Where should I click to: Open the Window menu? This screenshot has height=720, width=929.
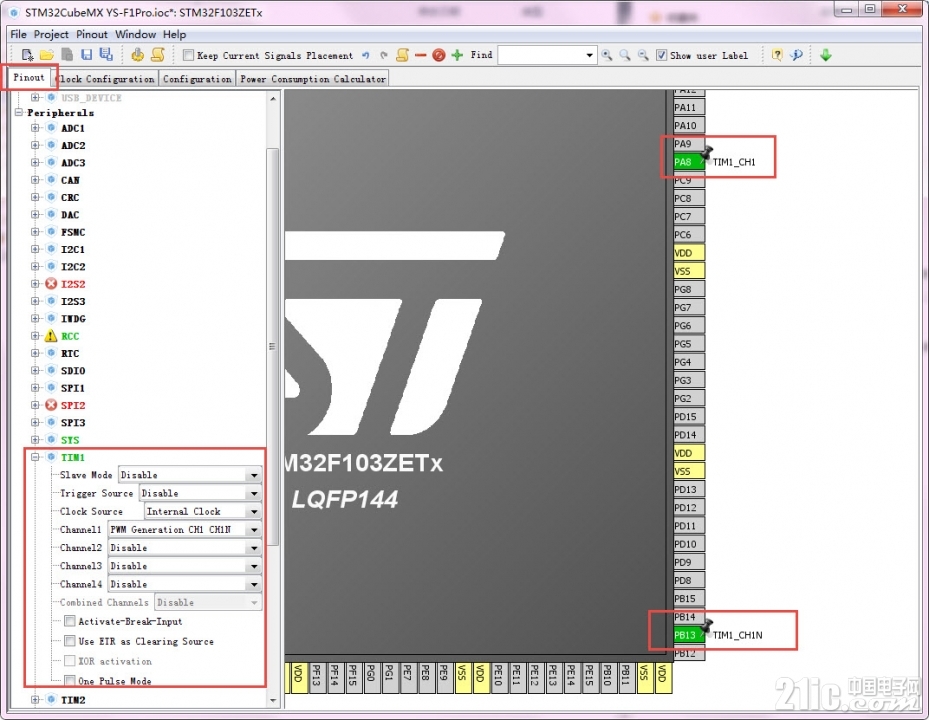pos(136,34)
